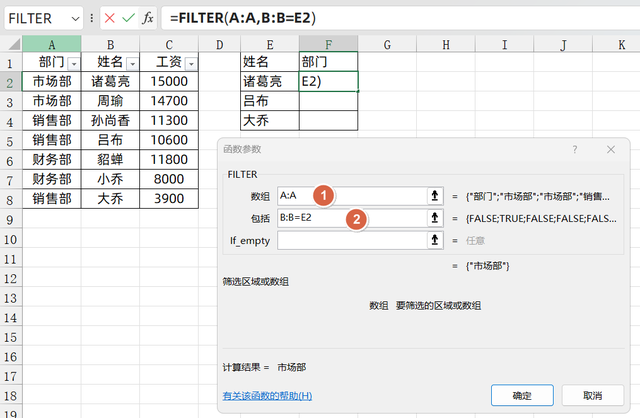The width and height of the screenshot is (640, 418).
Task: Click collapse-dialog arrow for 包括 field
Action: click(x=435, y=218)
